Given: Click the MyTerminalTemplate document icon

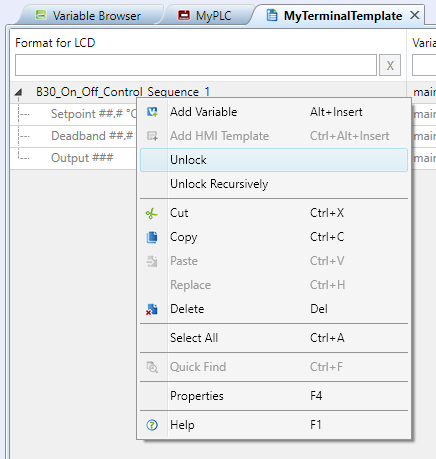Looking at the screenshot, I should point(272,15).
